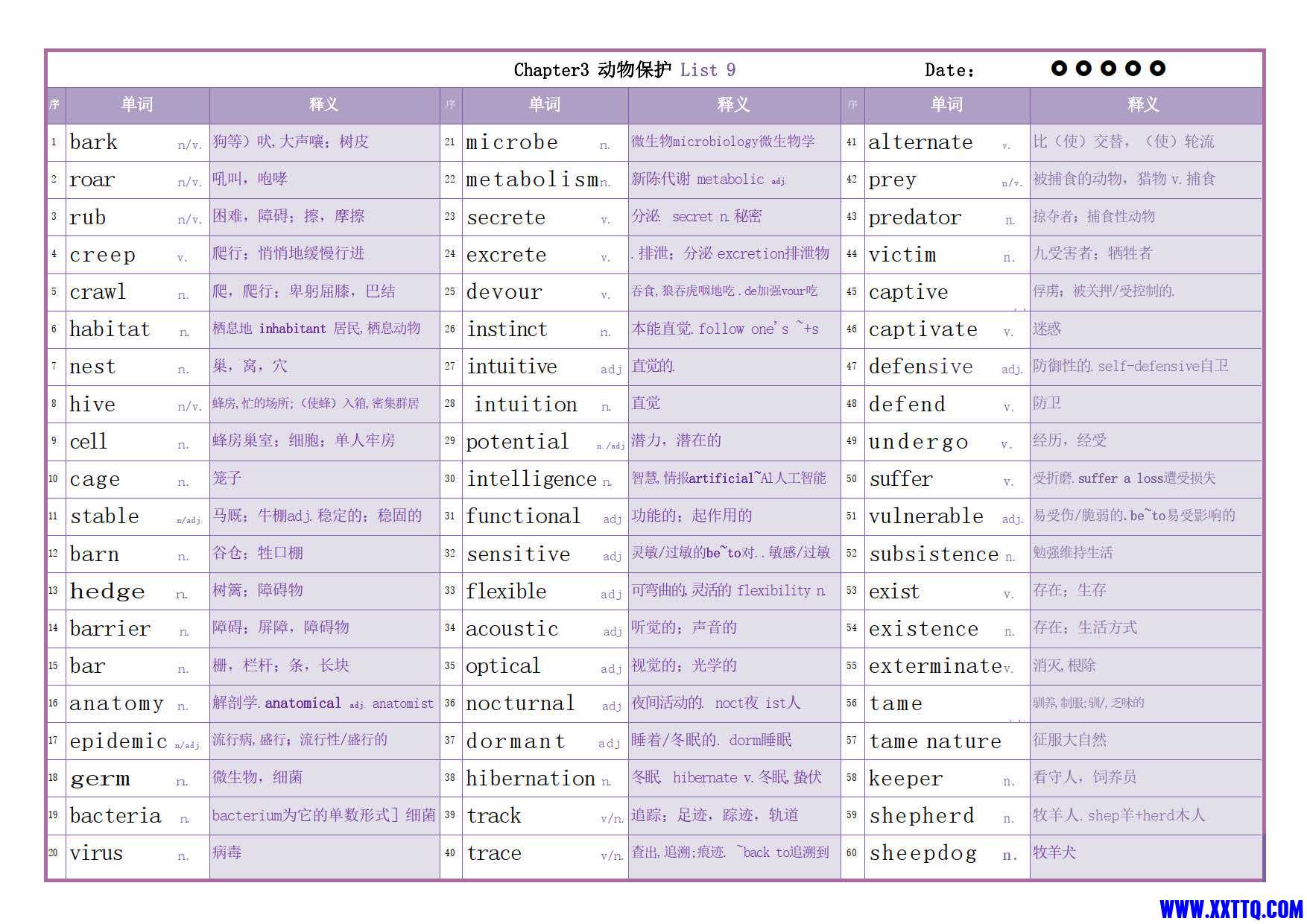Click the definition '吼叫,咆哮' for roar
The width and height of the screenshot is (1307, 924).
(250, 179)
